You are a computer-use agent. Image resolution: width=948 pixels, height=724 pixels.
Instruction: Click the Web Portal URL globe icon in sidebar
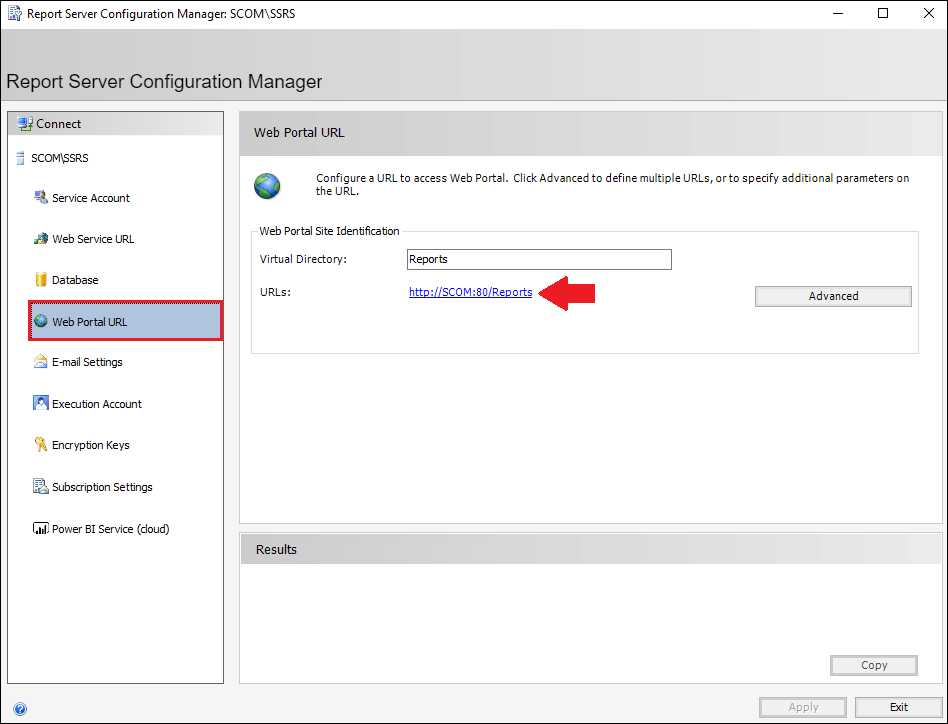(x=41, y=321)
